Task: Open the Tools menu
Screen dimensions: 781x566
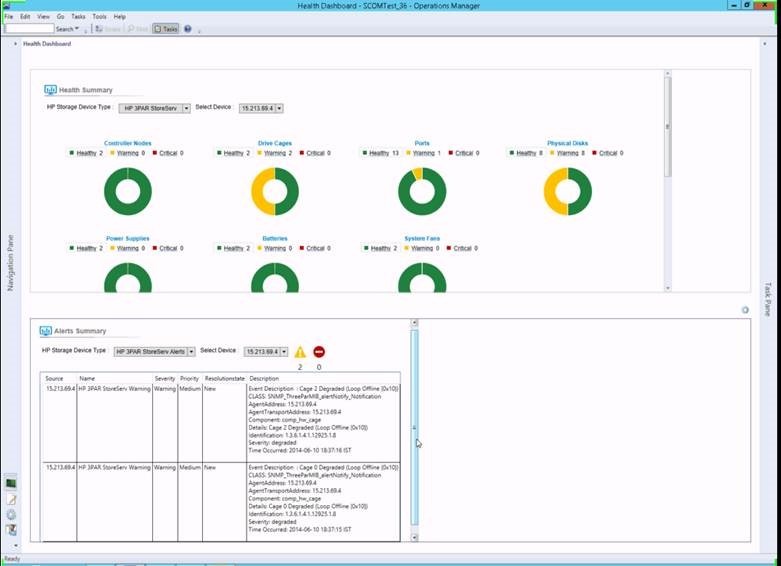Action: pos(99,17)
